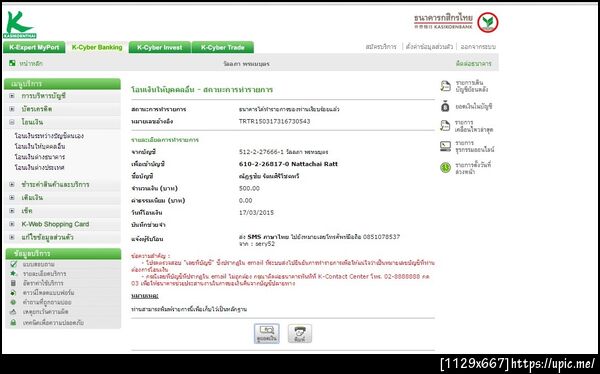Click the fee value 0.00
600x374 pixels.
(x=245, y=200)
